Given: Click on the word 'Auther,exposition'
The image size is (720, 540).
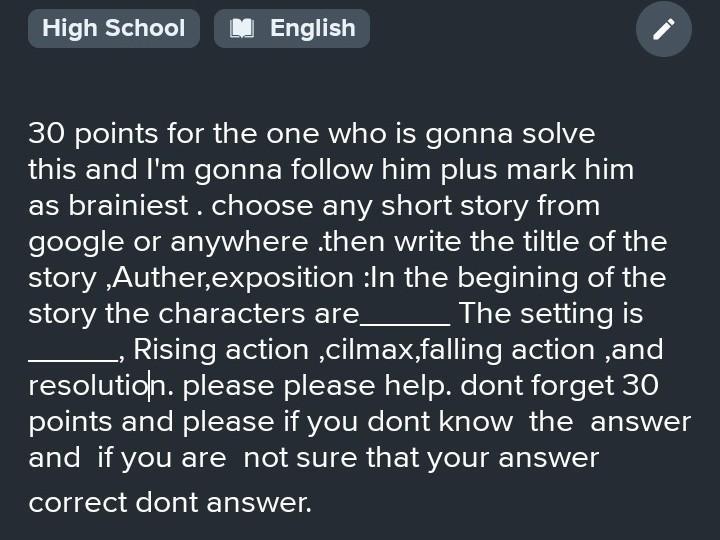Looking at the screenshot, I should click(x=233, y=278).
